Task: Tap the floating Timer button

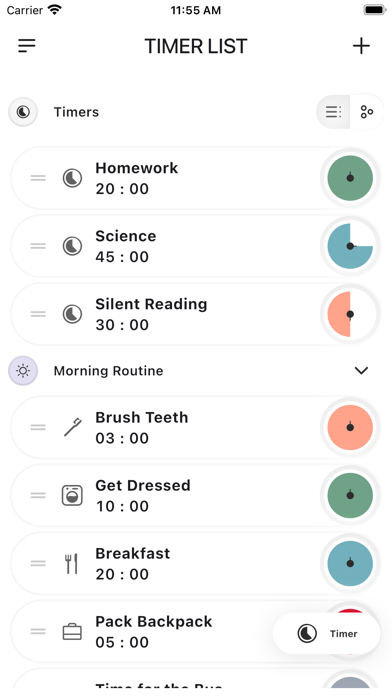Action: pyautogui.click(x=327, y=633)
